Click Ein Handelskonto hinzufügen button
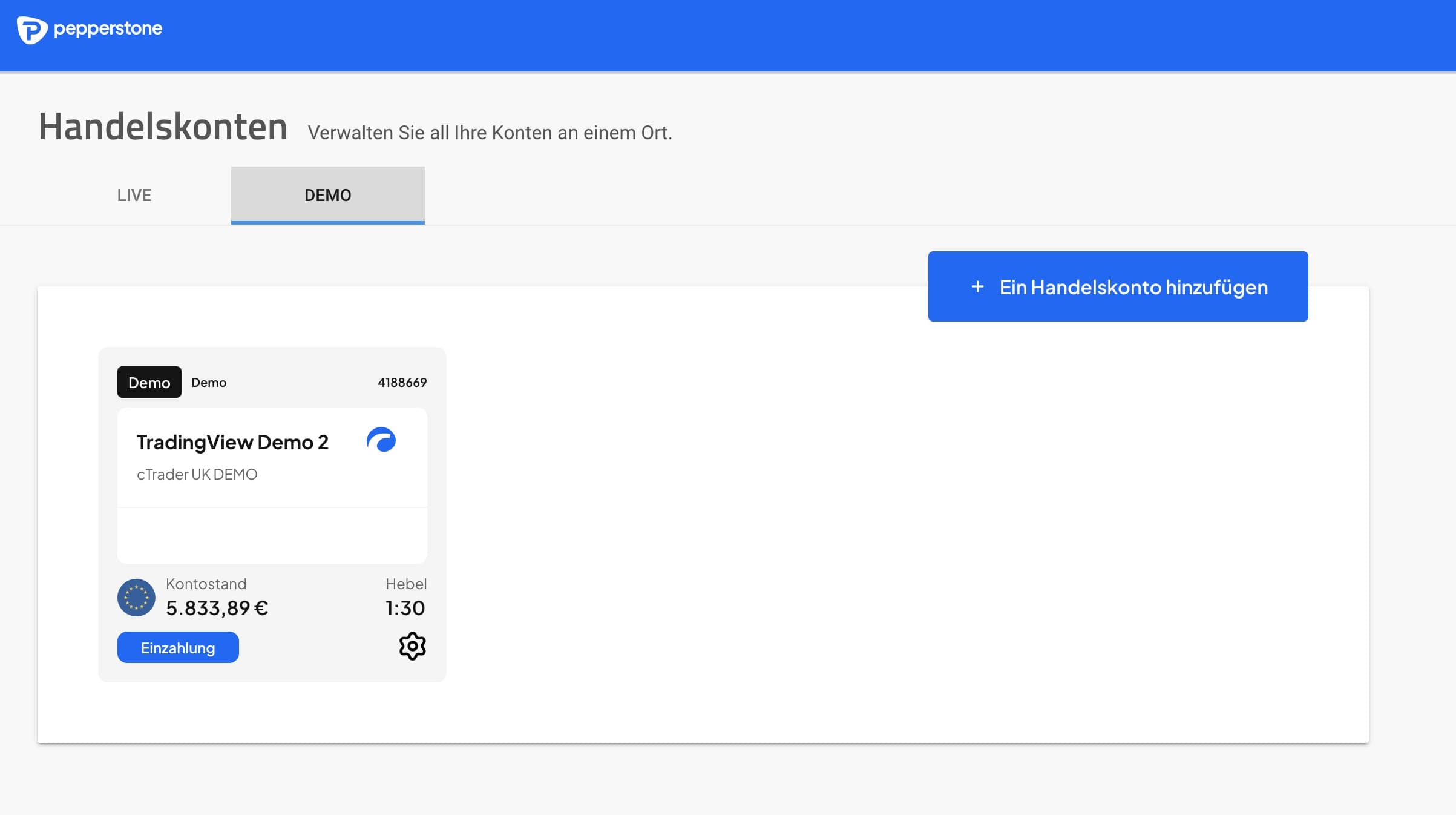This screenshot has height=815, width=1456. [1118, 286]
